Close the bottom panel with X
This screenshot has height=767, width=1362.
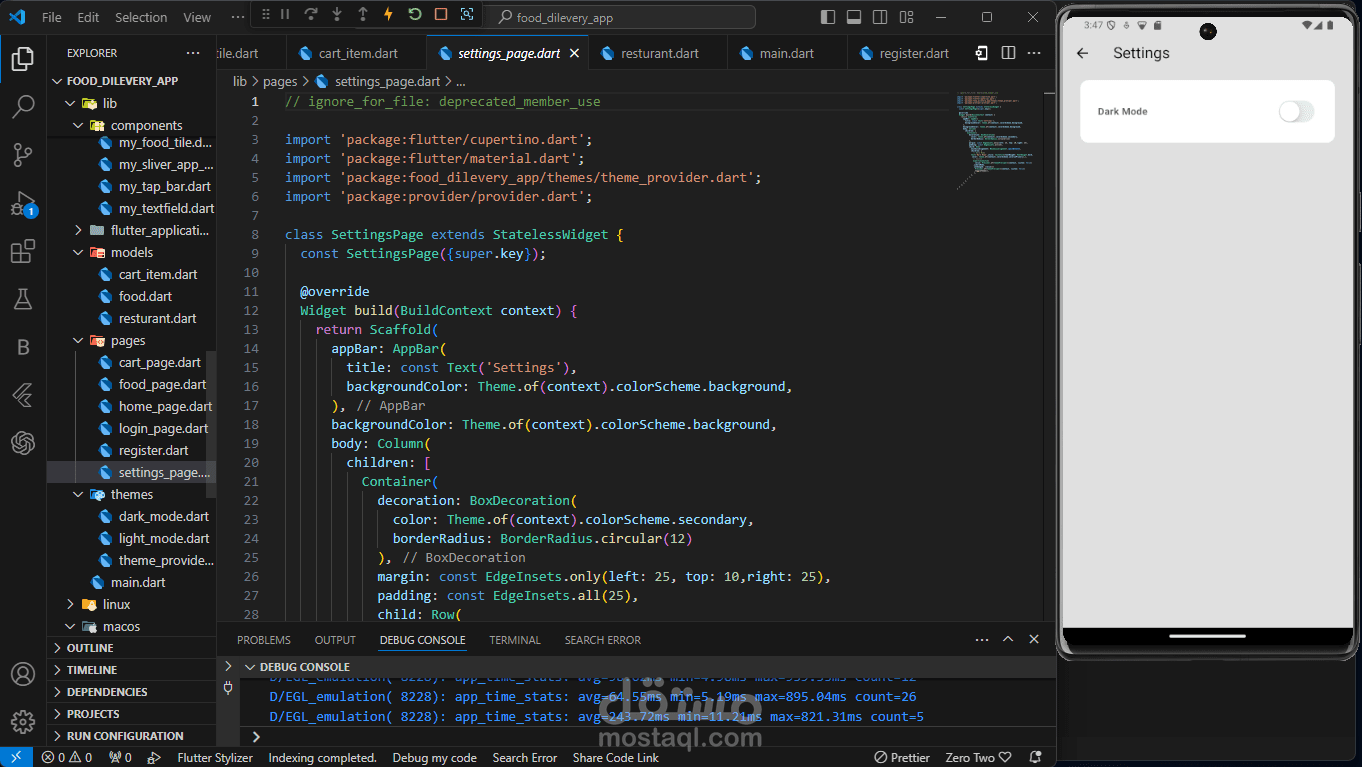click(x=1034, y=640)
